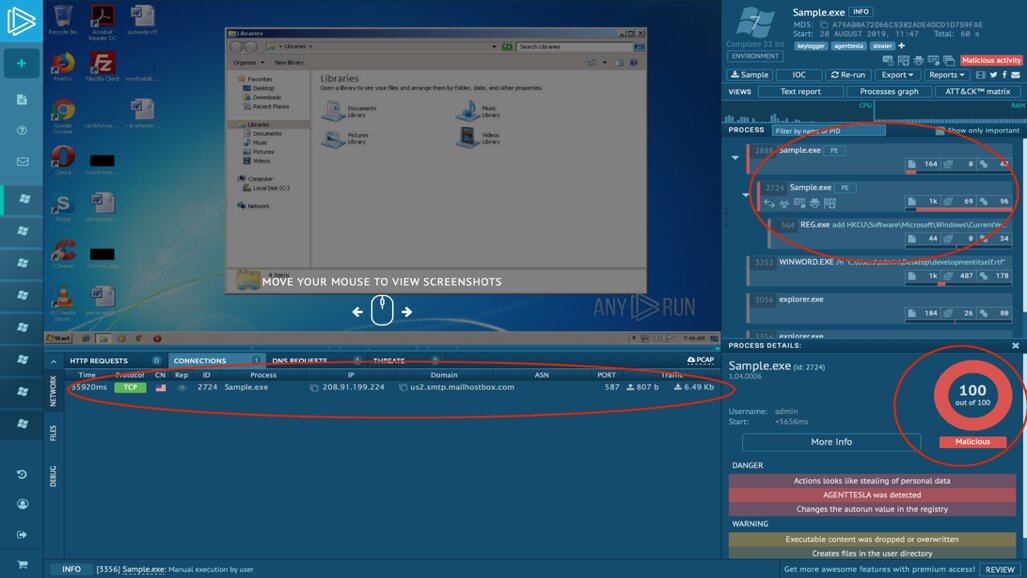Image resolution: width=1027 pixels, height=578 pixels.
Task: Click the New Task plus button in sidebar
Action: point(21,63)
